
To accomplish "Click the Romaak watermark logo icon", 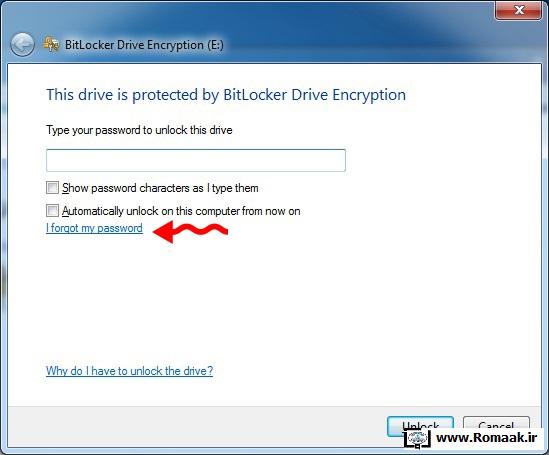I will tap(417, 439).
